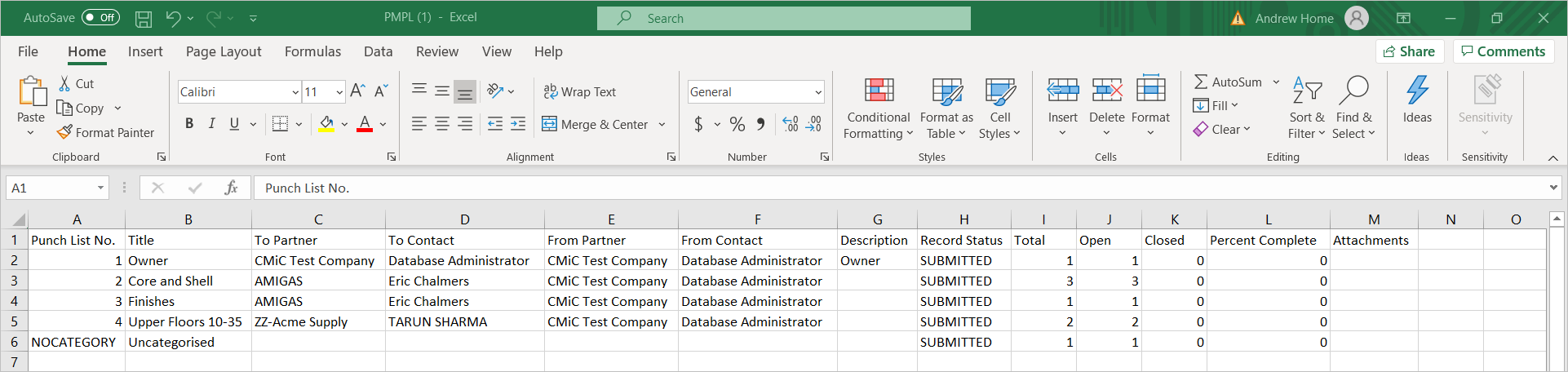1568x372 pixels.
Task: Click the Redo arrow icon
Action: [214, 17]
